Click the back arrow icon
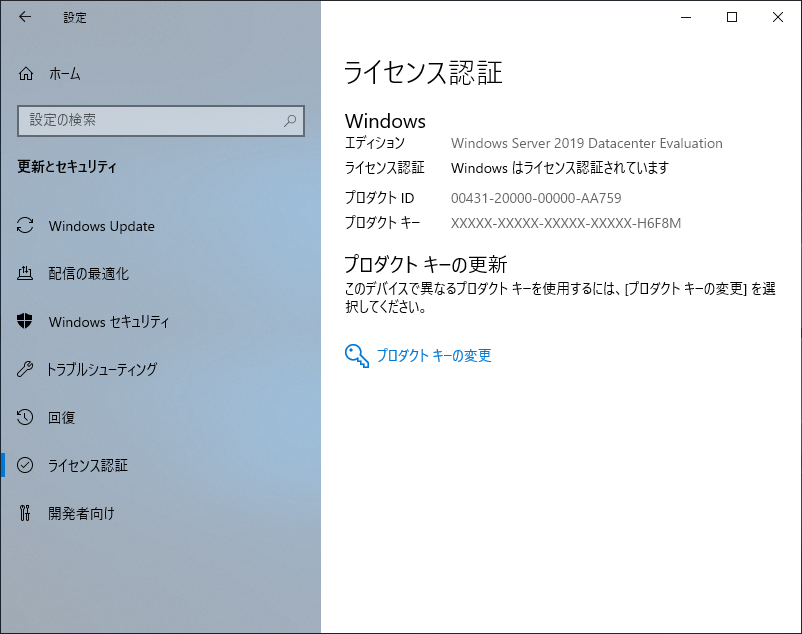This screenshot has width=802, height=634. [x=25, y=17]
